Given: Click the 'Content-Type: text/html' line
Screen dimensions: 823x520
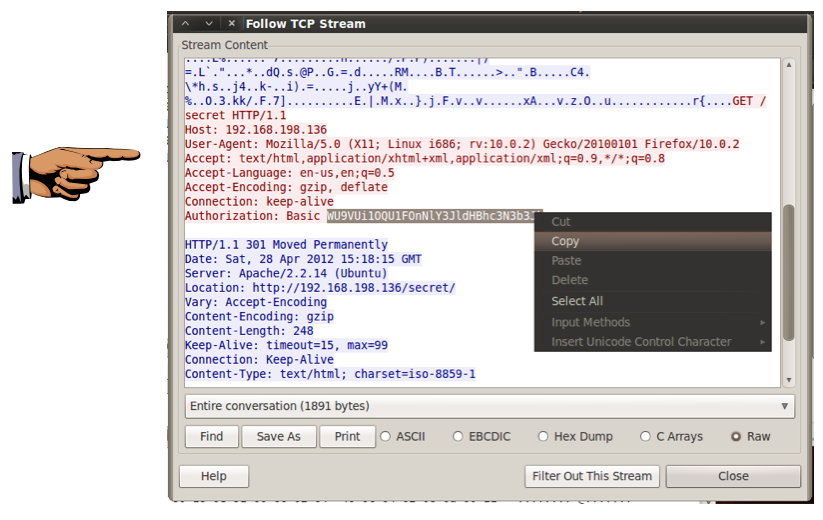Looking at the screenshot, I should (330, 374).
